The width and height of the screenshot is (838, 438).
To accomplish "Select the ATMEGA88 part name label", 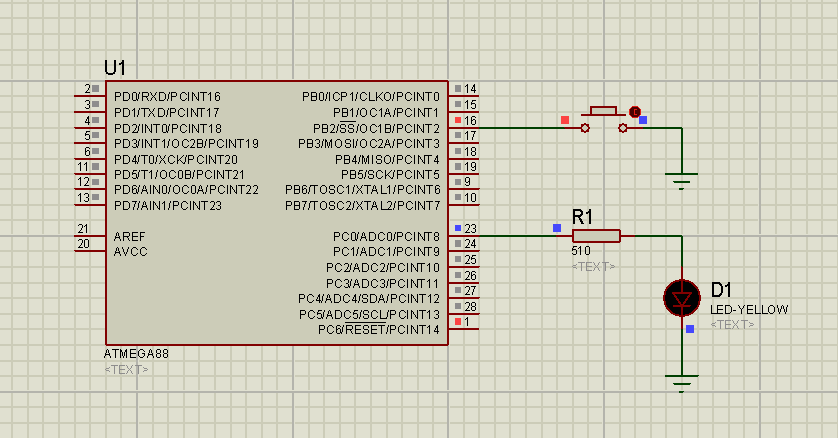I will 136,354.
